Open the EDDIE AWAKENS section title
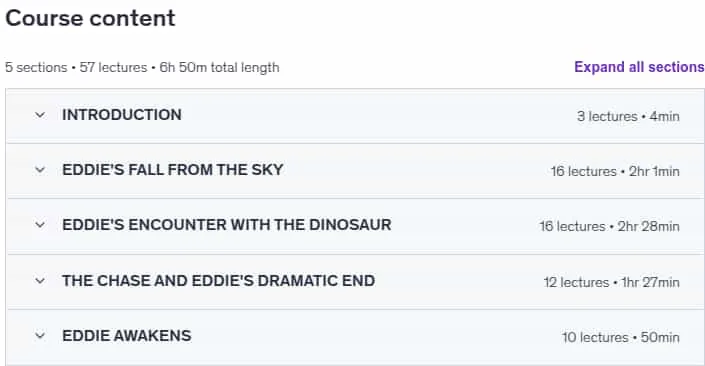The height and width of the screenshot is (366, 705). 127,336
